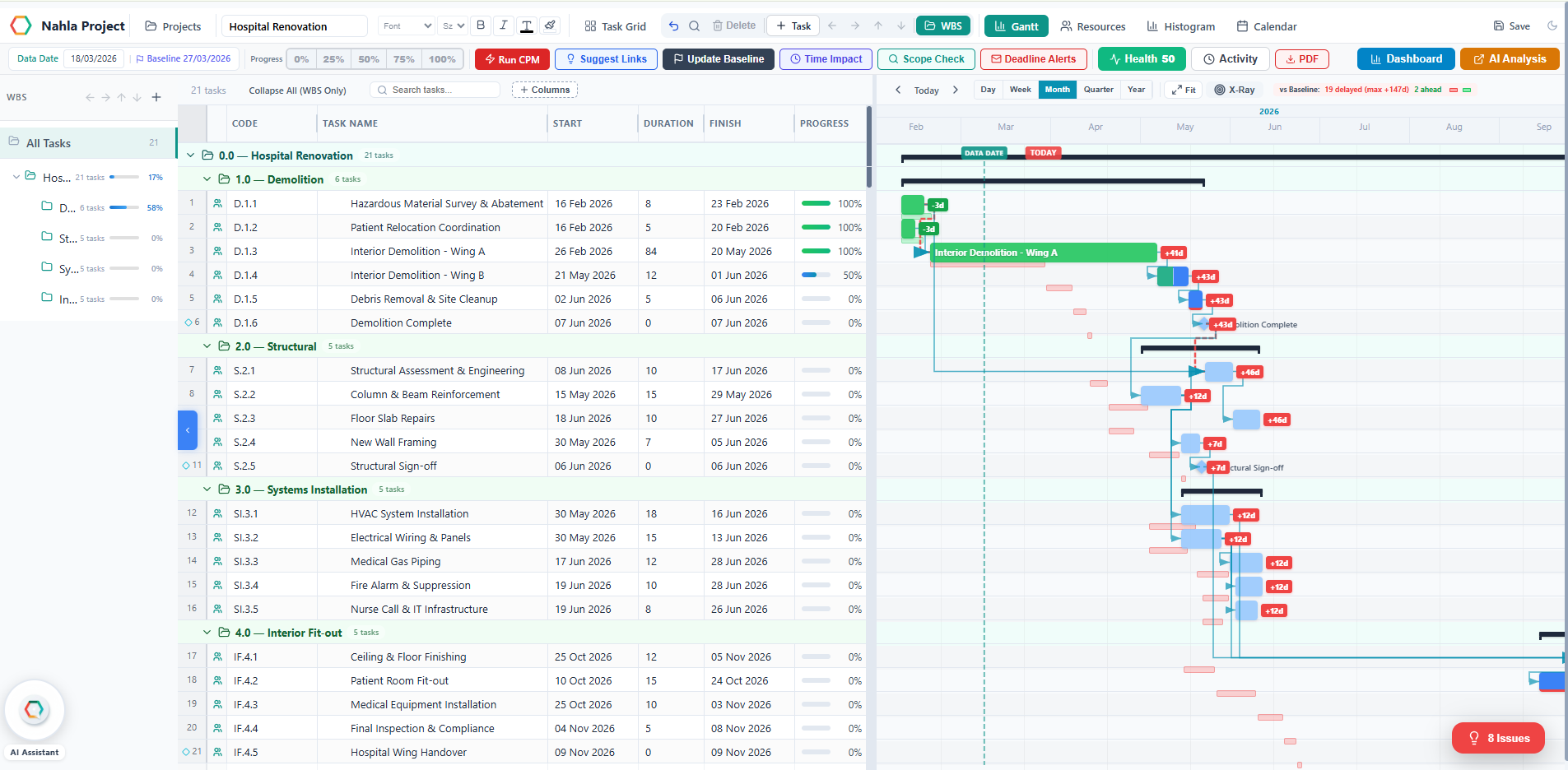Screen dimensions: 1568x770
Task: Click resource icon on row S.2.3
Action: tap(217, 418)
